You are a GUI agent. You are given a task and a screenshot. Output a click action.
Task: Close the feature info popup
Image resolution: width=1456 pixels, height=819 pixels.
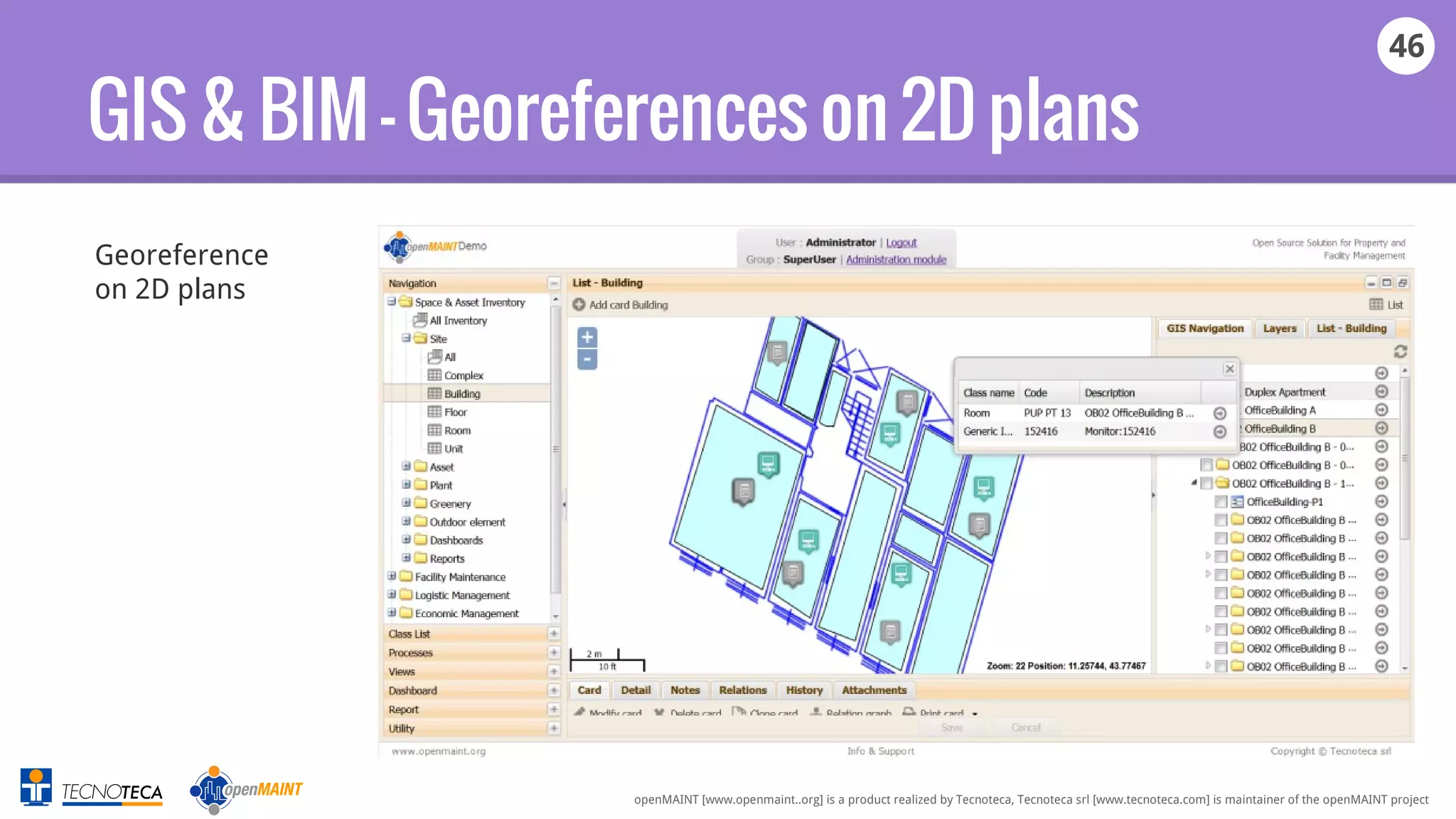click(1229, 368)
